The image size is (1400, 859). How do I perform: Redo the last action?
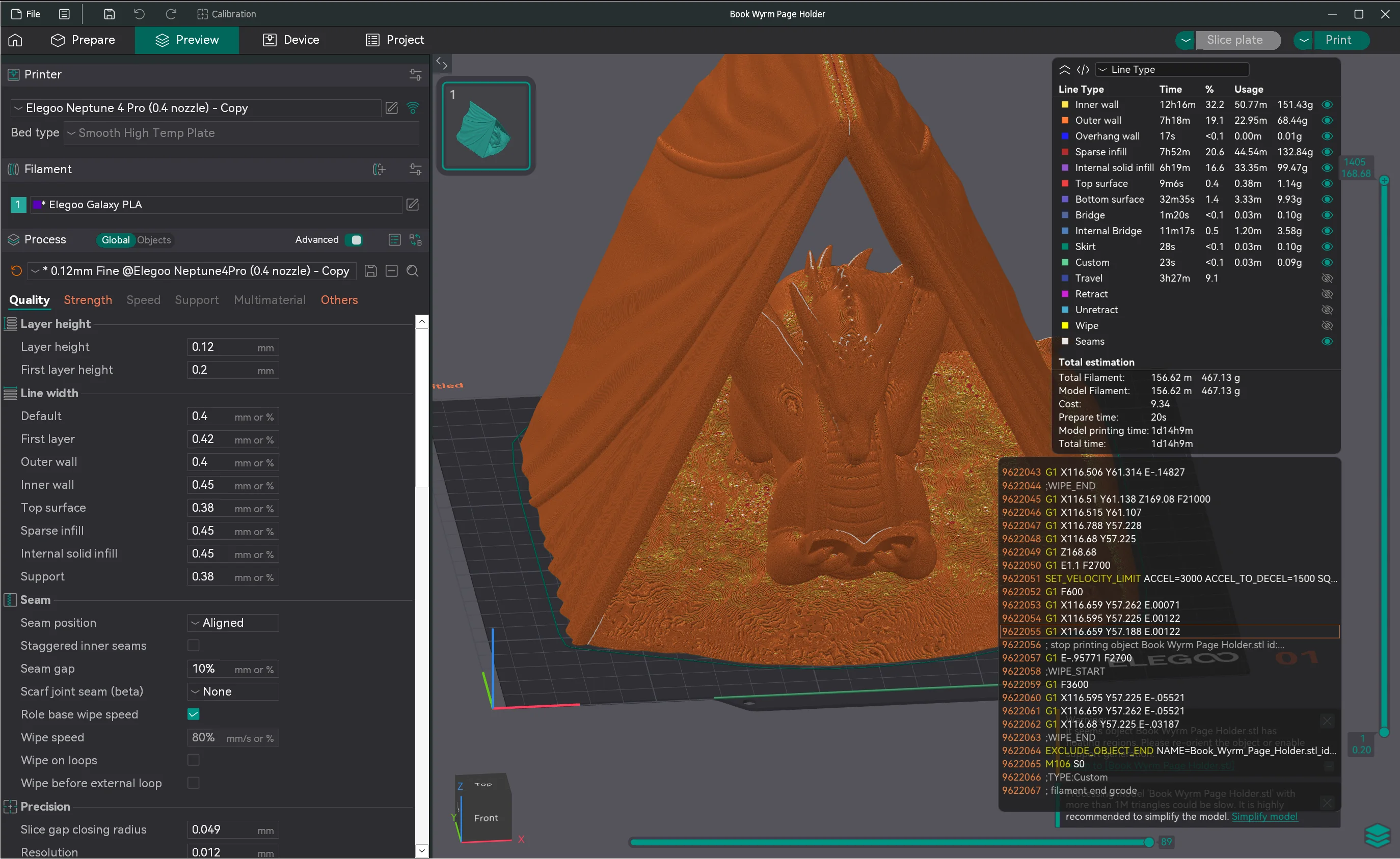pyautogui.click(x=171, y=14)
